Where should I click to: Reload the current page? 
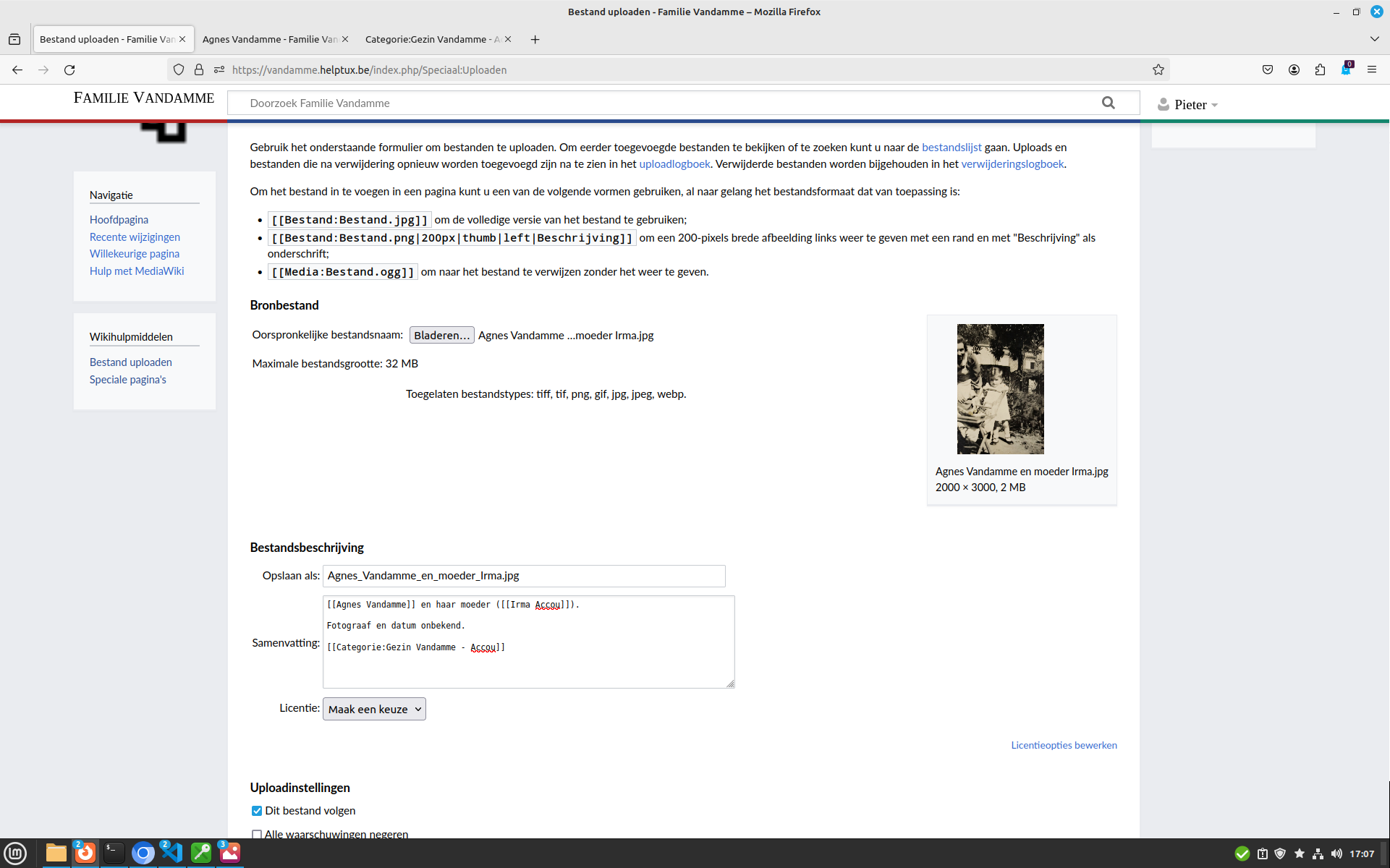(69, 69)
